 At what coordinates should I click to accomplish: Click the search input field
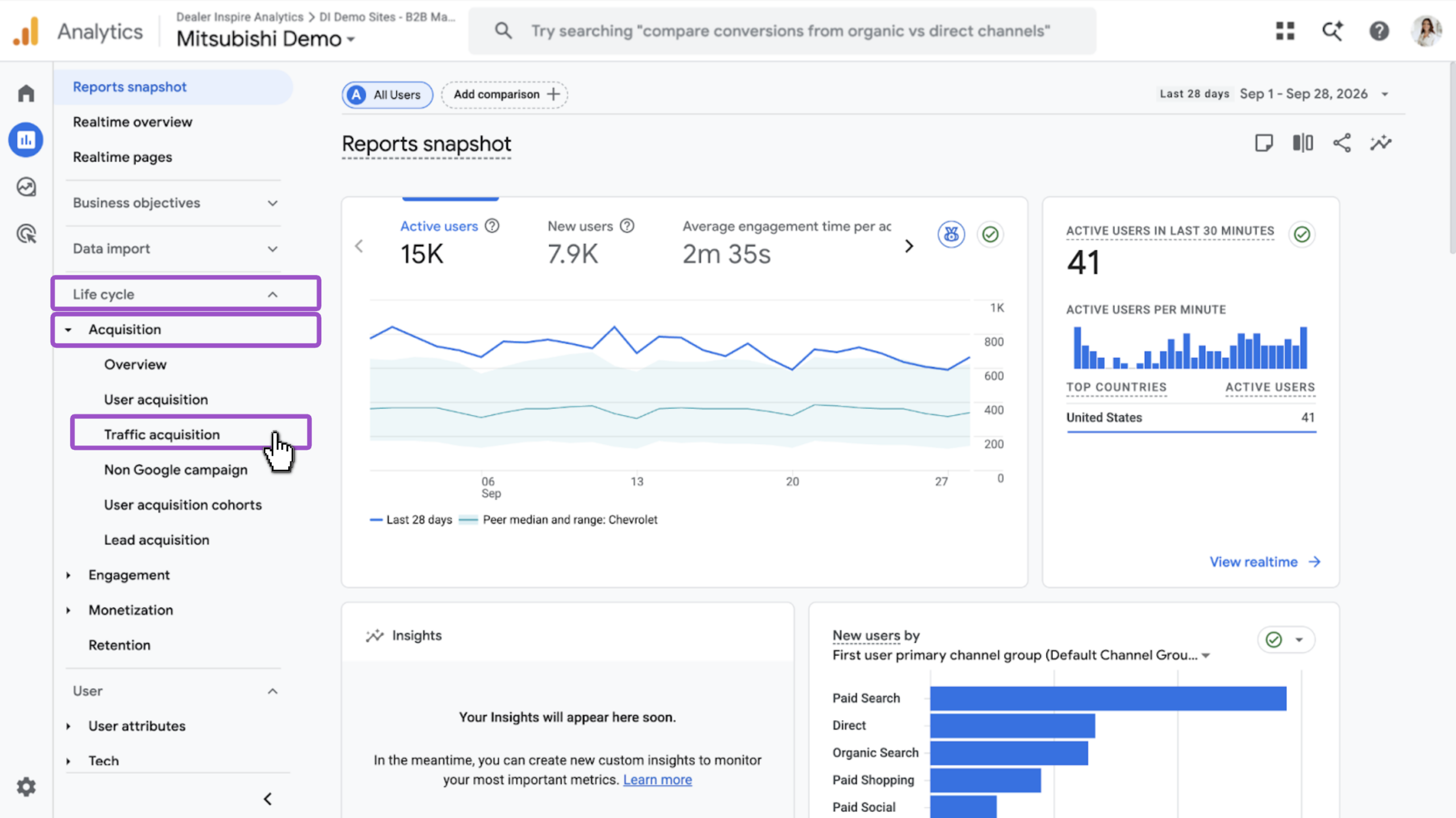click(x=783, y=31)
